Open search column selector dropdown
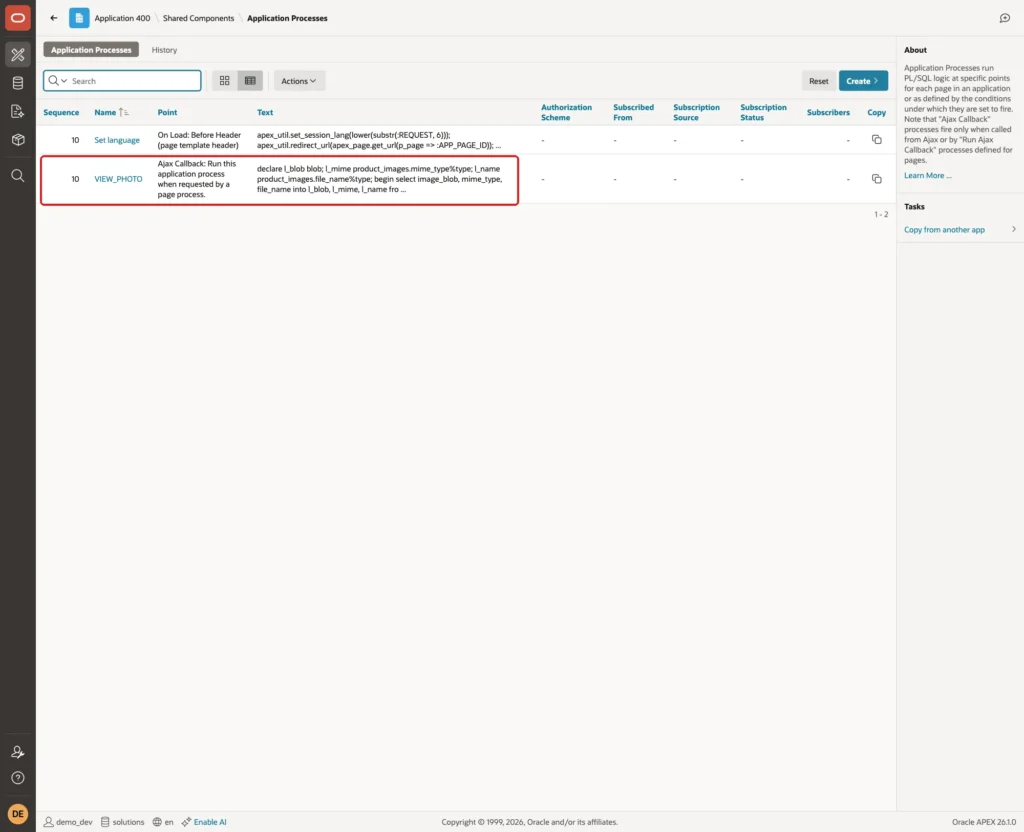Screen dimensions: 1024x832 point(57,80)
